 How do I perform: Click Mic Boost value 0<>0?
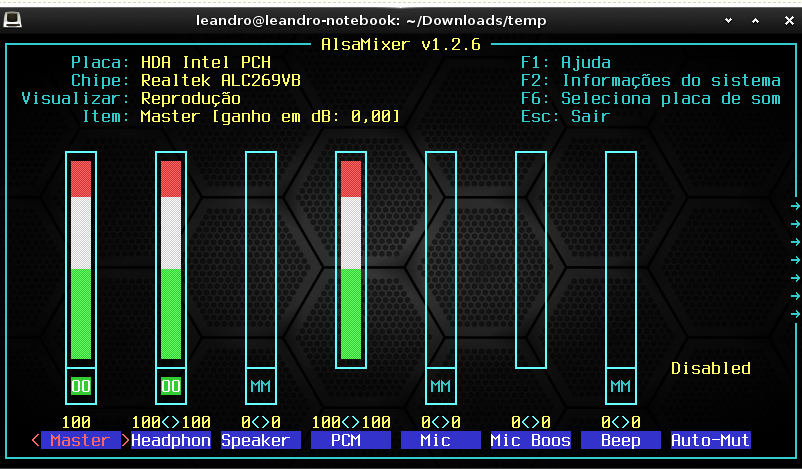tap(531, 422)
